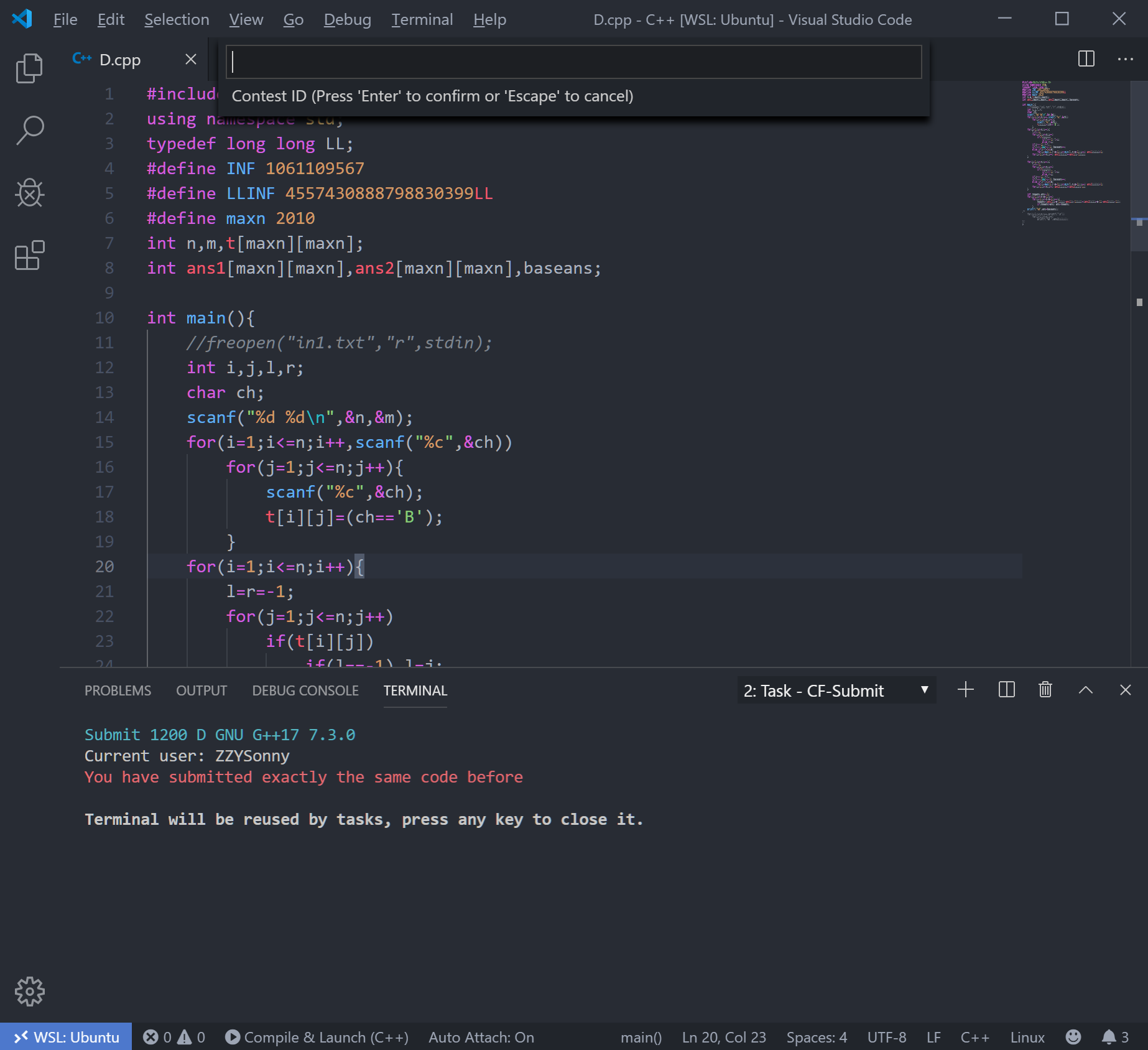Click inside the Contest ID input box
This screenshot has width=1148, height=1050.
pos(573,62)
